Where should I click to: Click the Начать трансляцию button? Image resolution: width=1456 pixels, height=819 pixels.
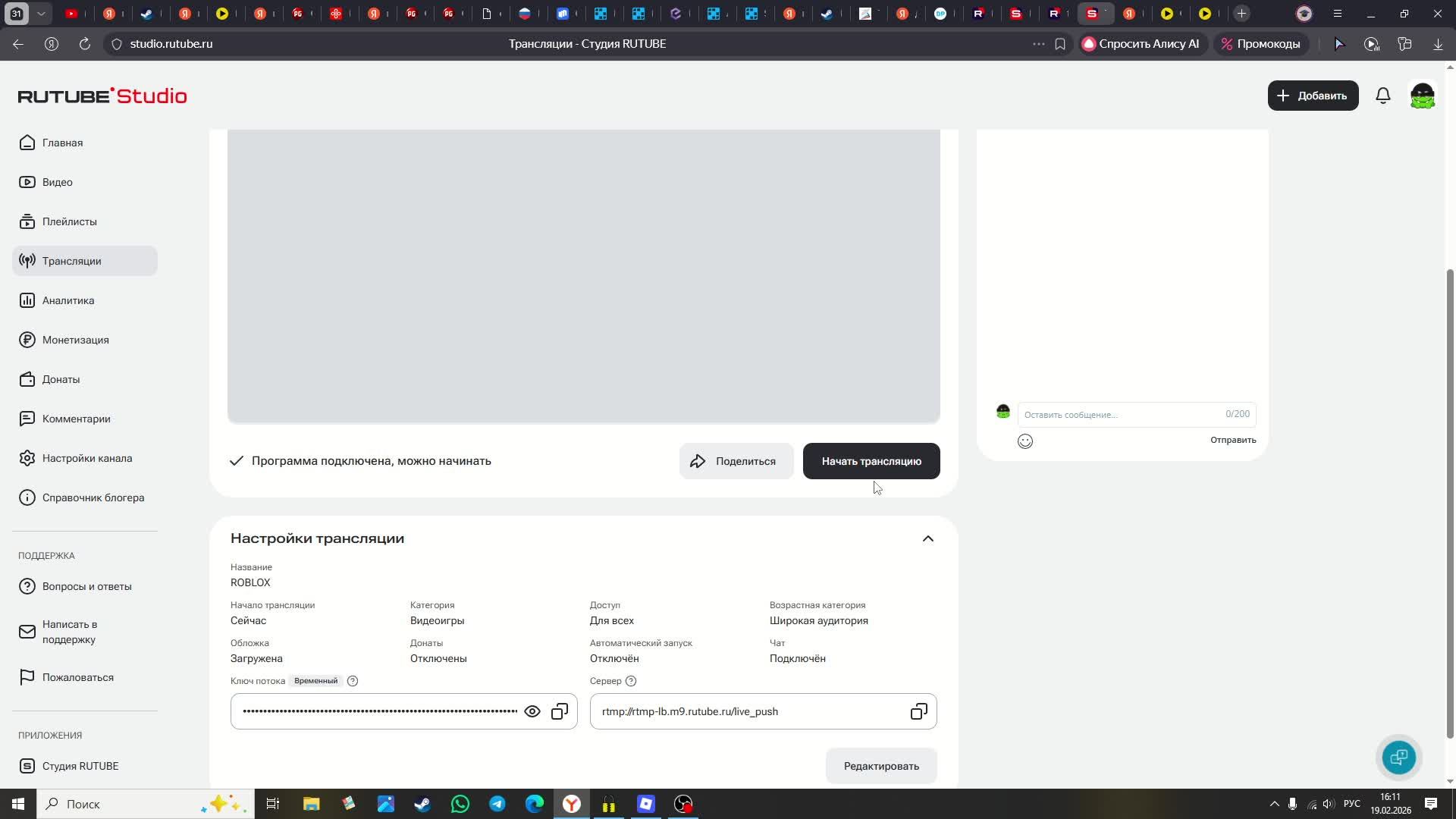pyautogui.click(x=871, y=460)
